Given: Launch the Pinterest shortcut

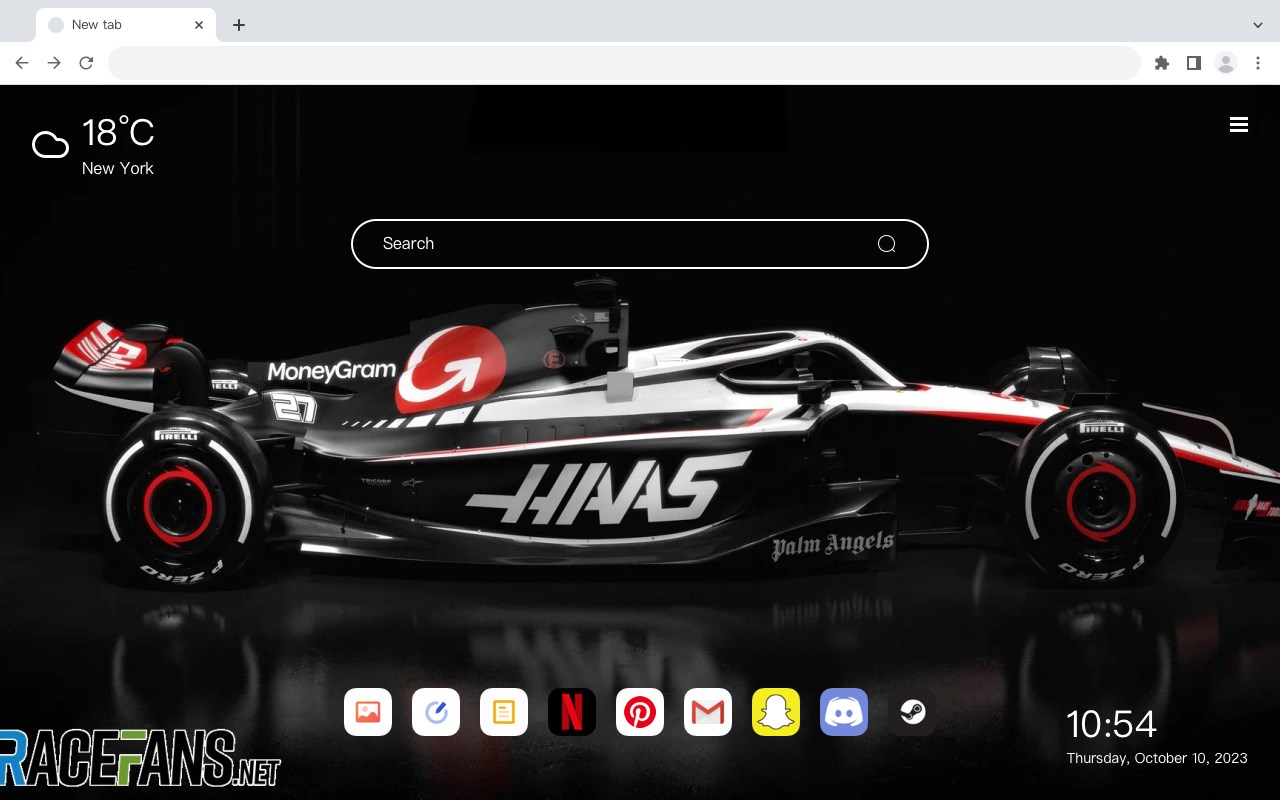Looking at the screenshot, I should [x=640, y=712].
